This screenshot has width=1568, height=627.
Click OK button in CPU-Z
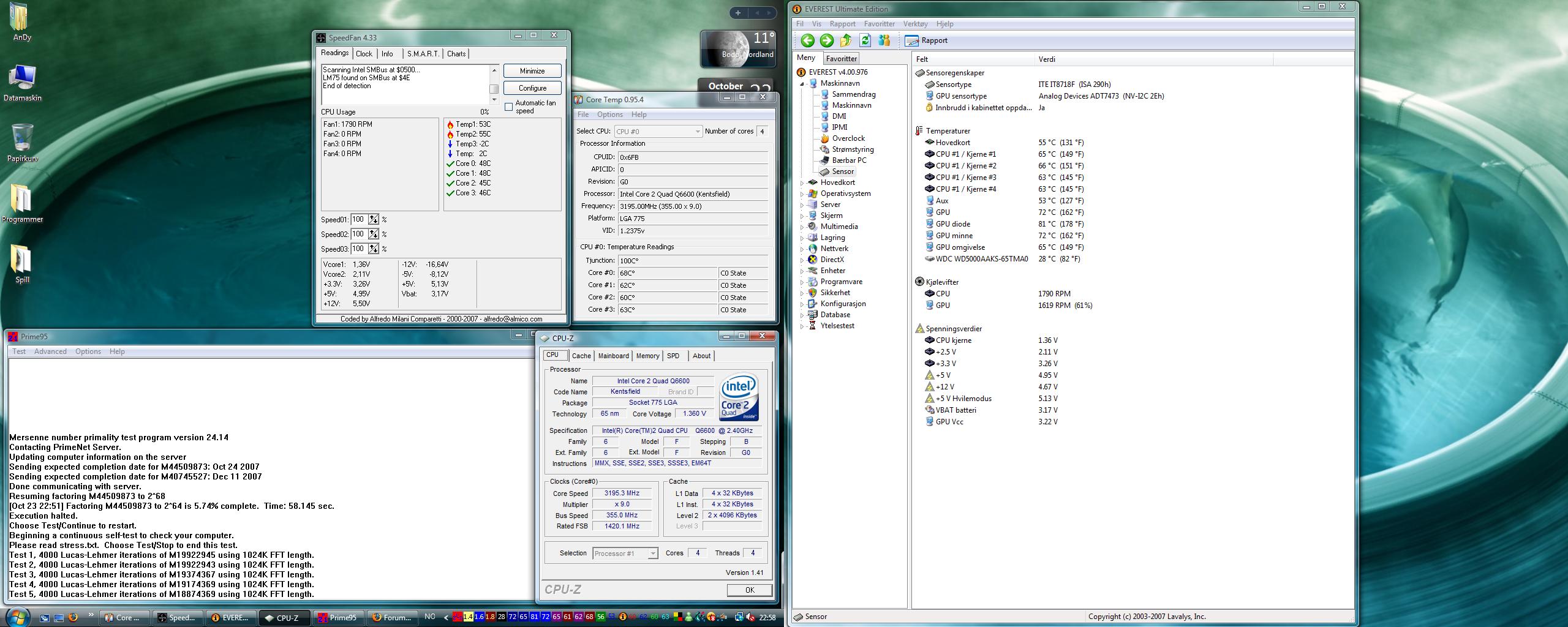coord(749,590)
